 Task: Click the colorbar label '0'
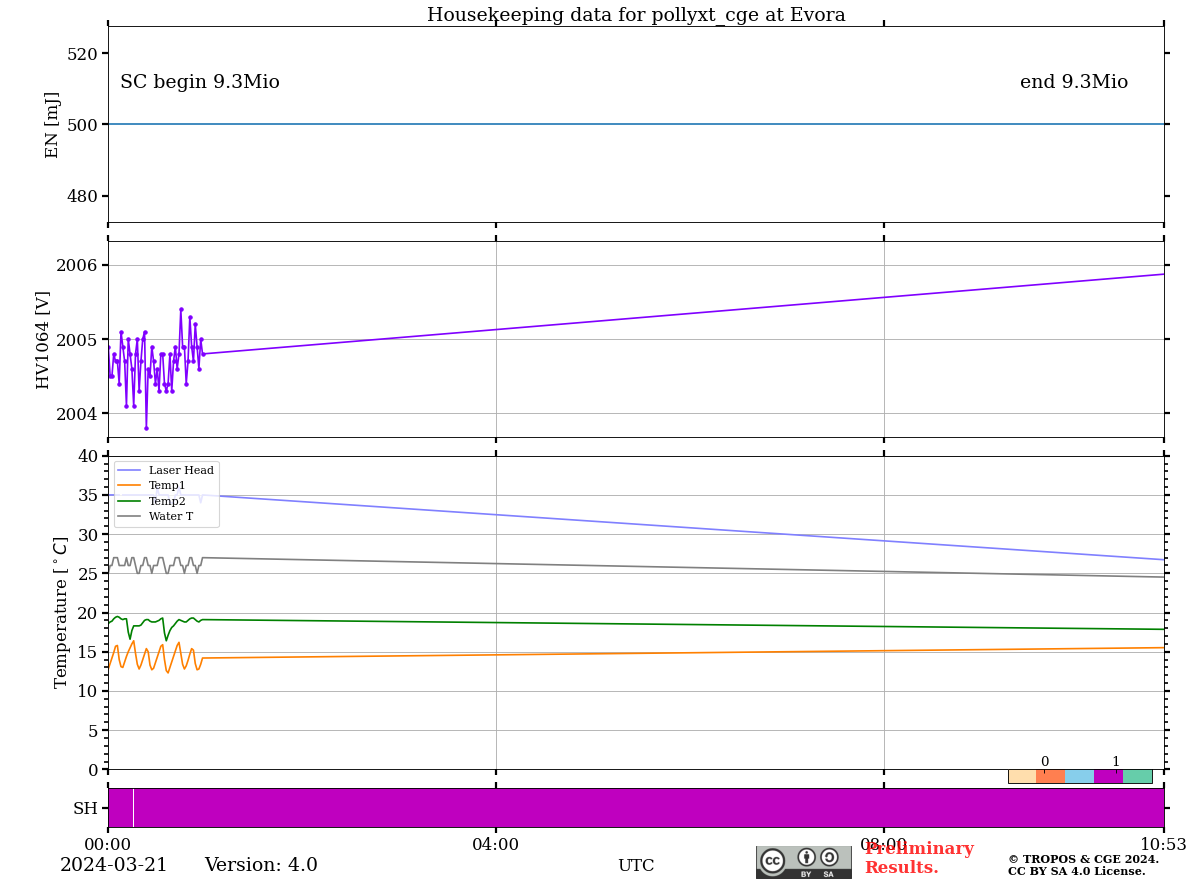click(1044, 761)
